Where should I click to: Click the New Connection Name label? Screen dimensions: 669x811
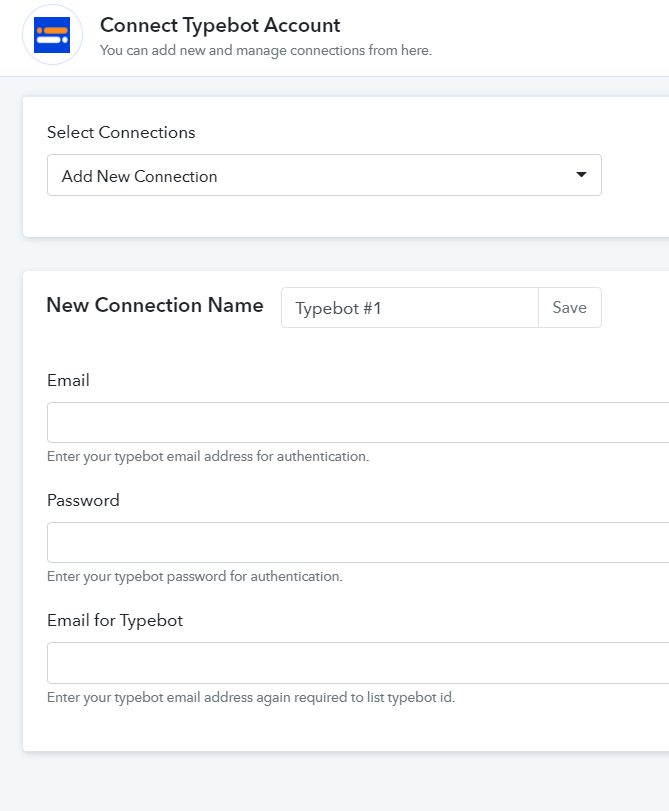pyautogui.click(x=155, y=305)
